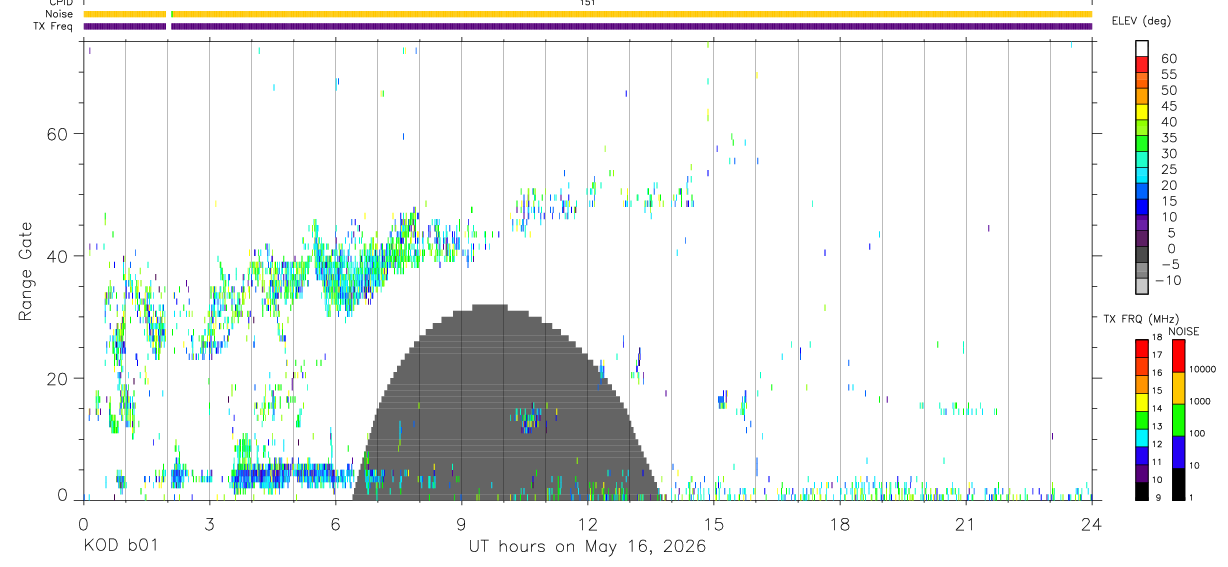The height and width of the screenshot is (567, 1228).
Task: Click the yellow TX FRQ swatch between 14 and 15
Action: click(x=1142, y=401)
